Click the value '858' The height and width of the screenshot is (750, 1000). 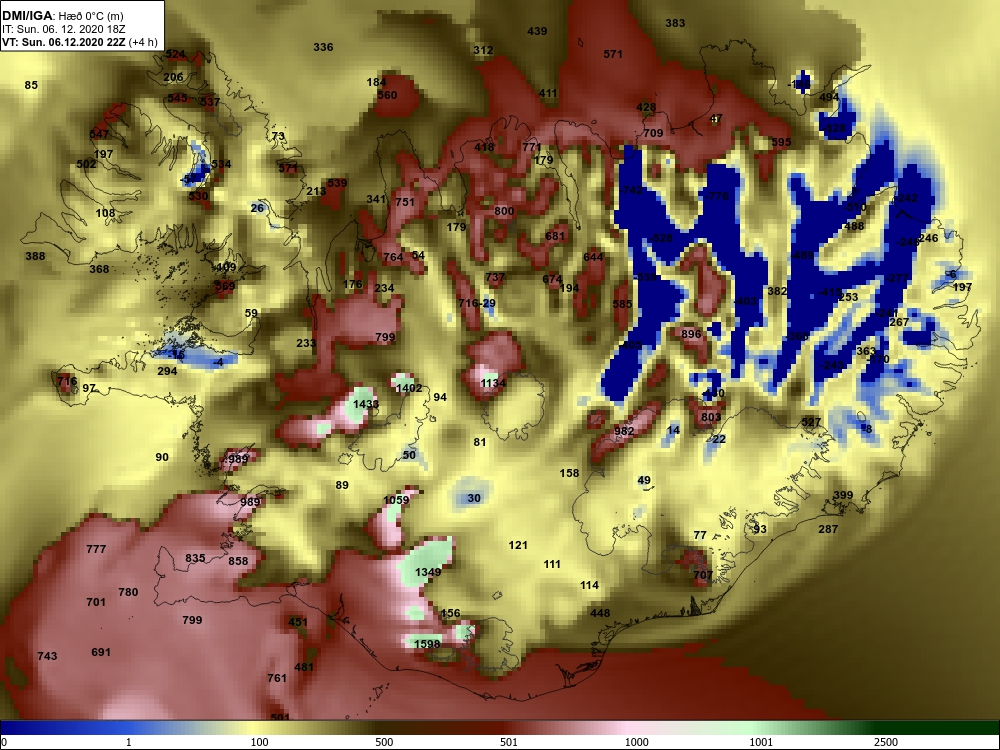[239, 561]
